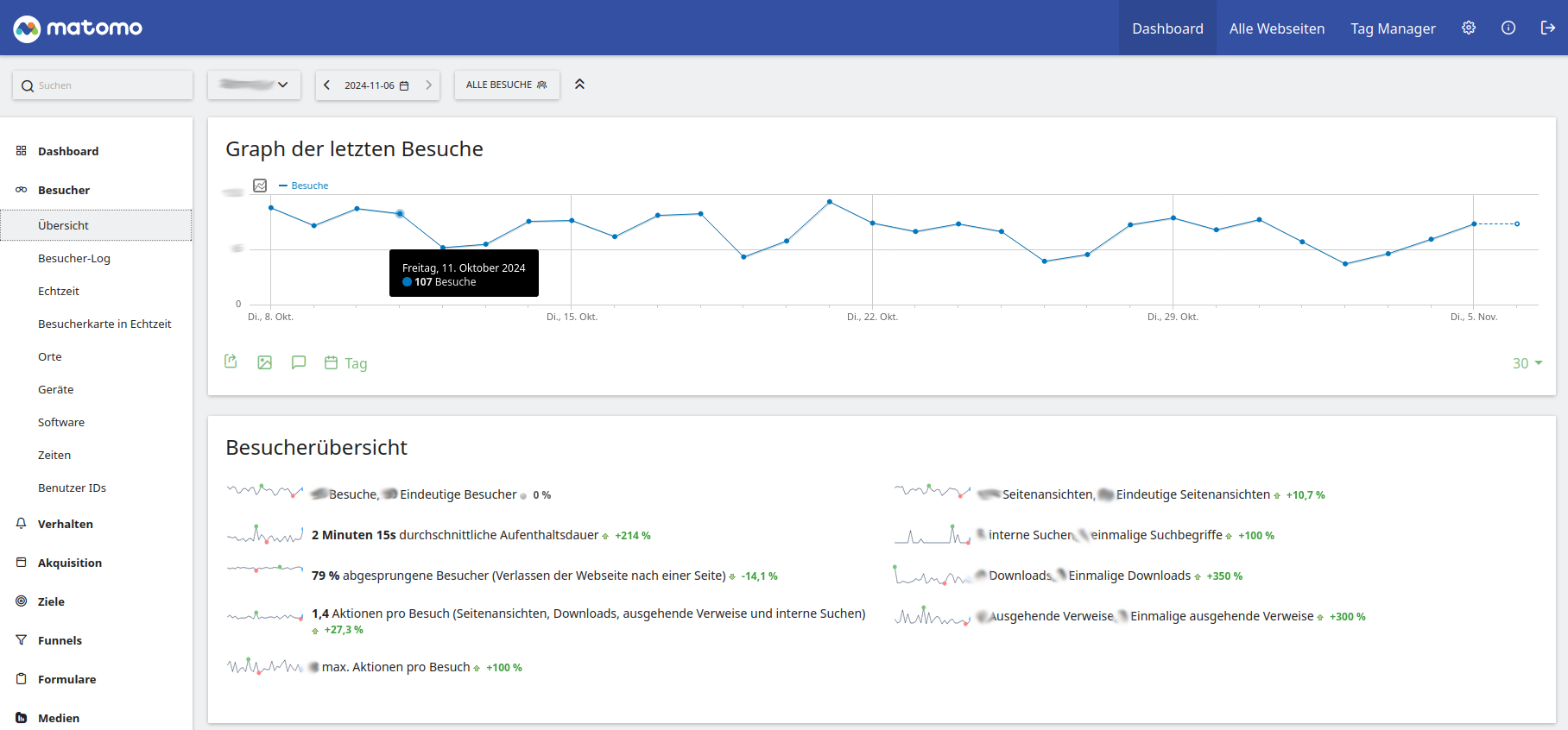This screenshot has height=730, width=1568.
Task: Go to previous date with left arrow
Action: [x=326, y=85]
